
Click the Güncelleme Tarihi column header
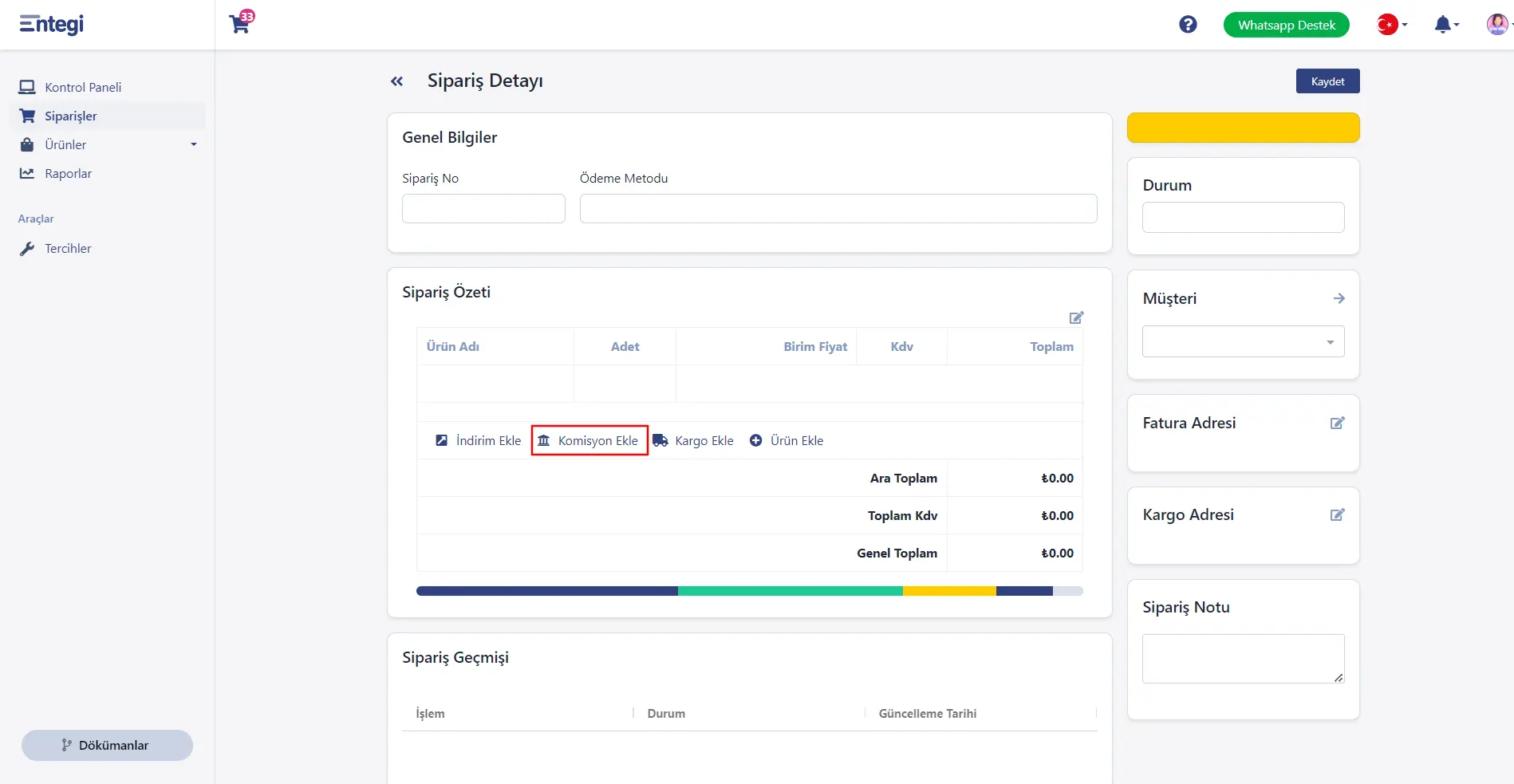tap(928, 713)
